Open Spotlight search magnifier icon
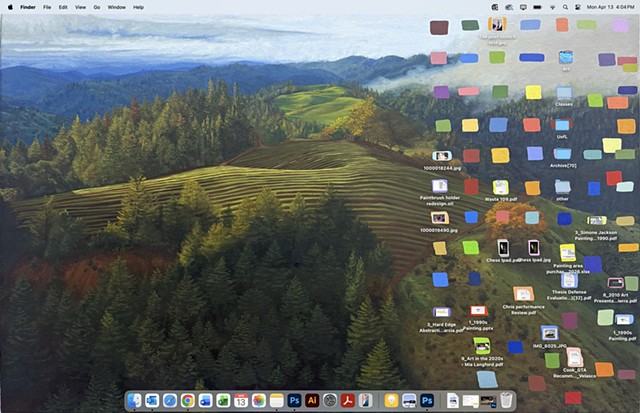Viewport: 640px width, 413px height. (x=565, y=7)
